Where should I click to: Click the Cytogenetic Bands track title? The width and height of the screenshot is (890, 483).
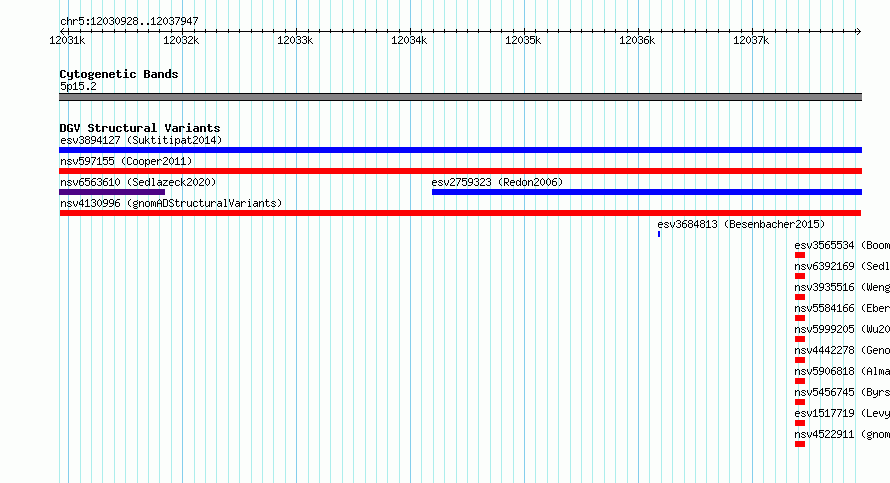click(x=119, y=74)
